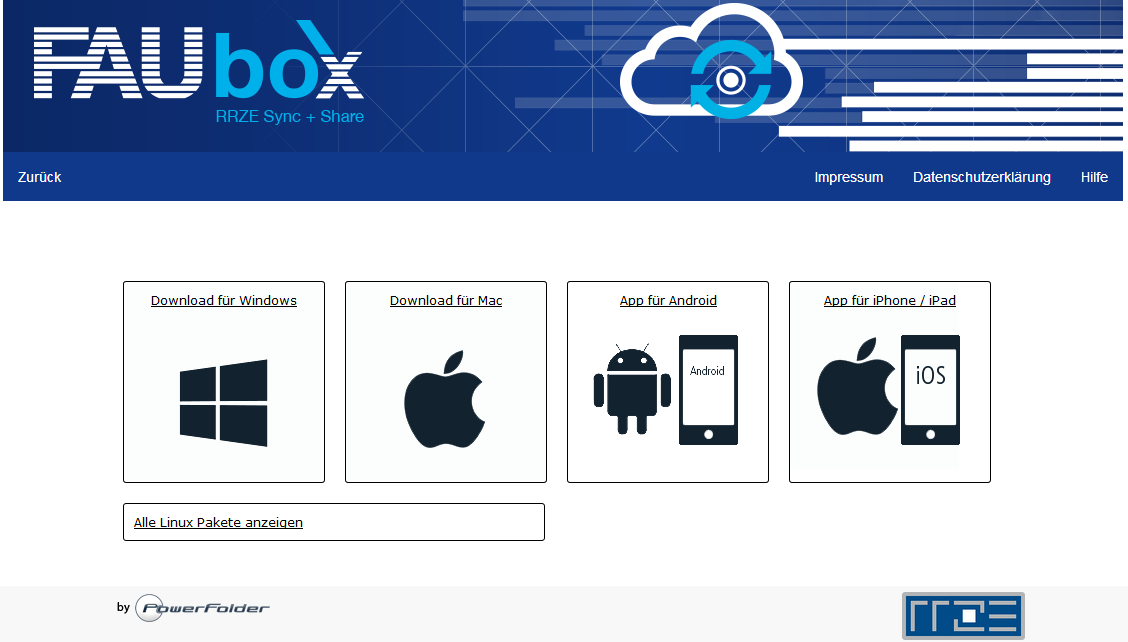Click the Alle Linux Pakete anzeigen box
This screenshot has width=1128, height=642.
coord(333,522)
